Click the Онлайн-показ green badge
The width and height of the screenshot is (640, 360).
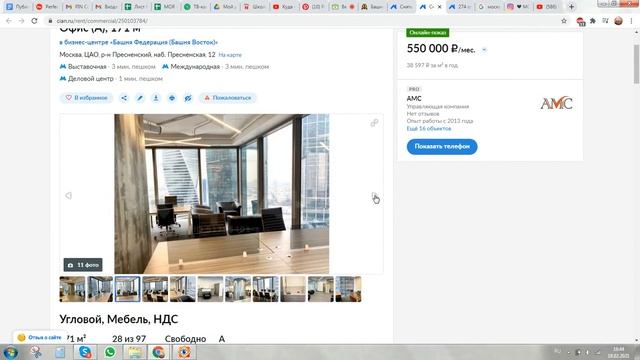428,33
